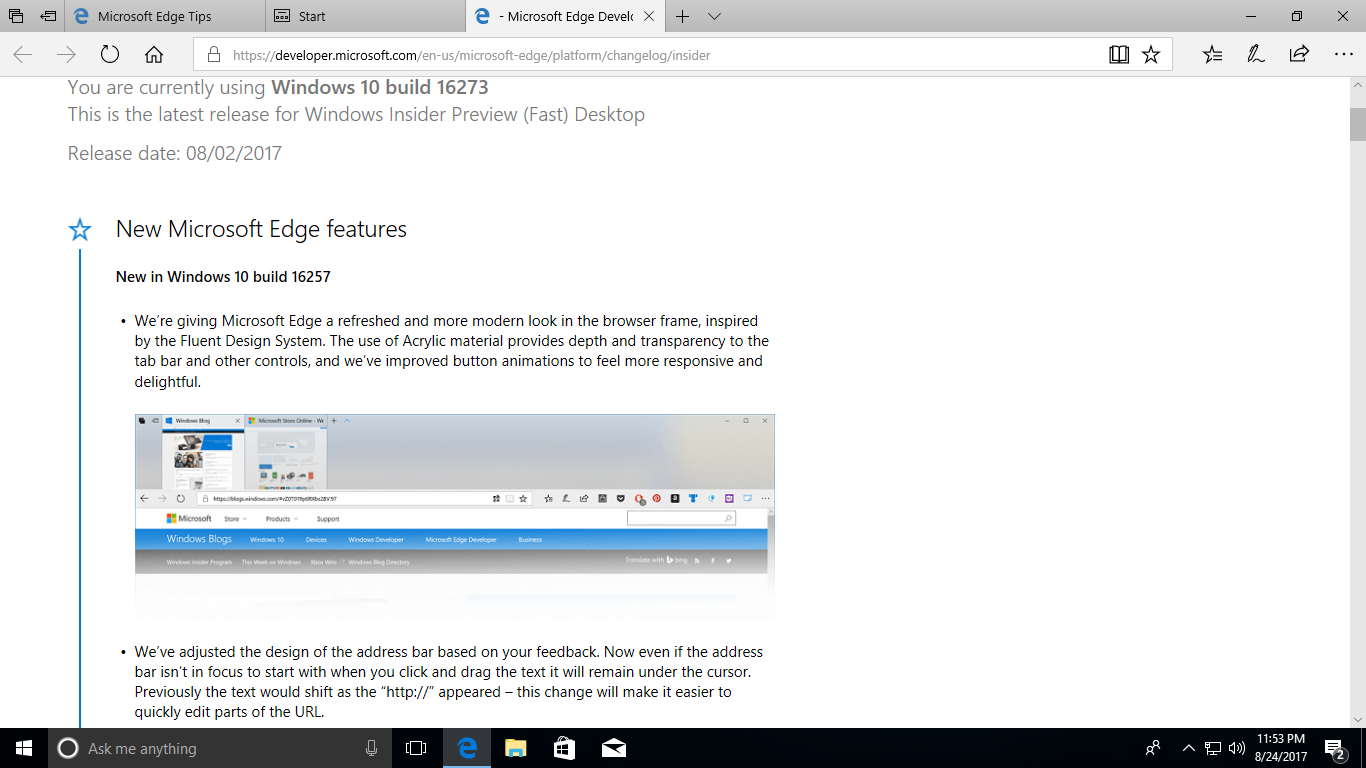Switch to the Start tab
Screen dimensions: 1366x768
[365, 16]
